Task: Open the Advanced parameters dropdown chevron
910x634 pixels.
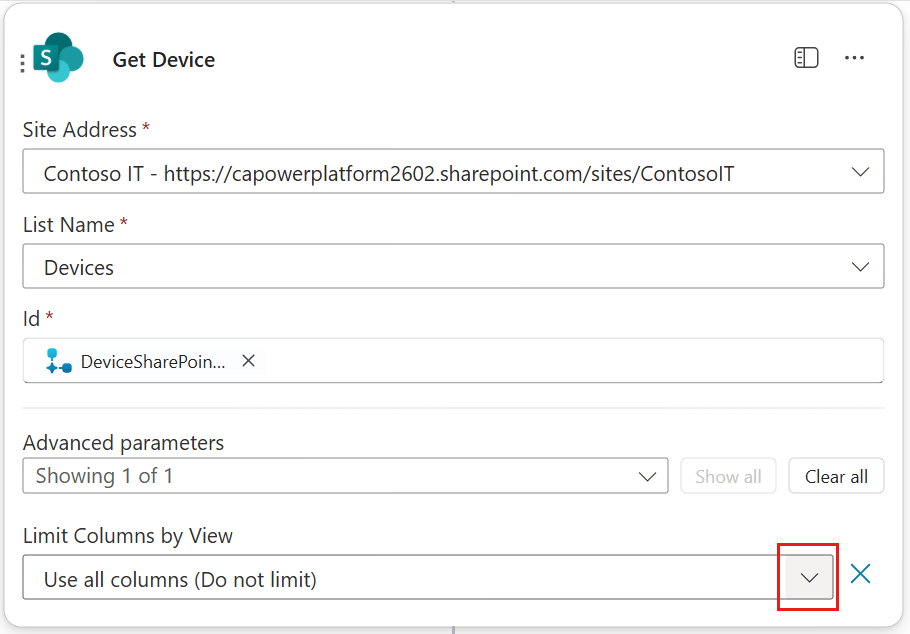Action: click(x=647, y=477)
